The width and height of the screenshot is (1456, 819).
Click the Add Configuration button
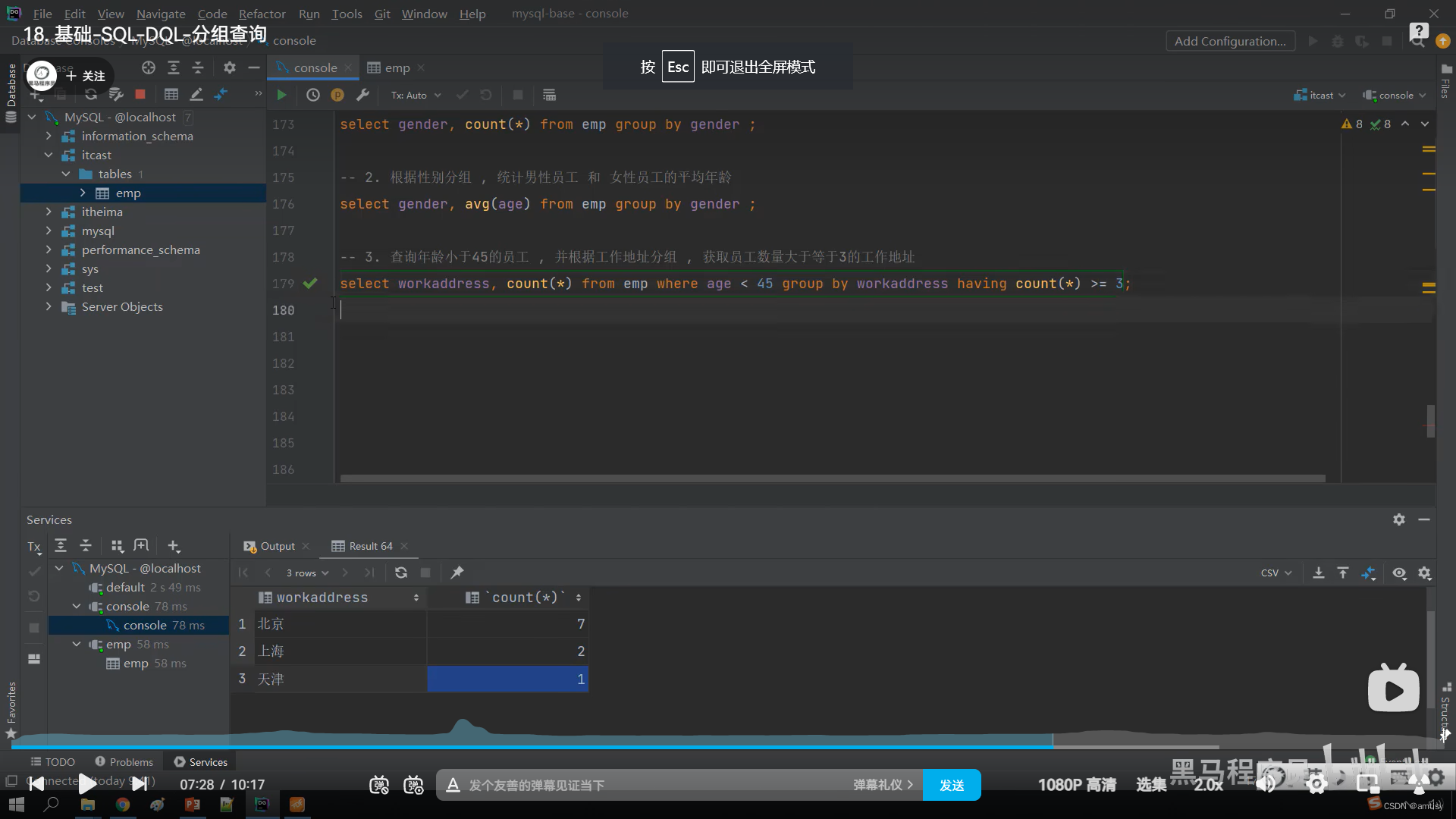[x=1229, y=41]
